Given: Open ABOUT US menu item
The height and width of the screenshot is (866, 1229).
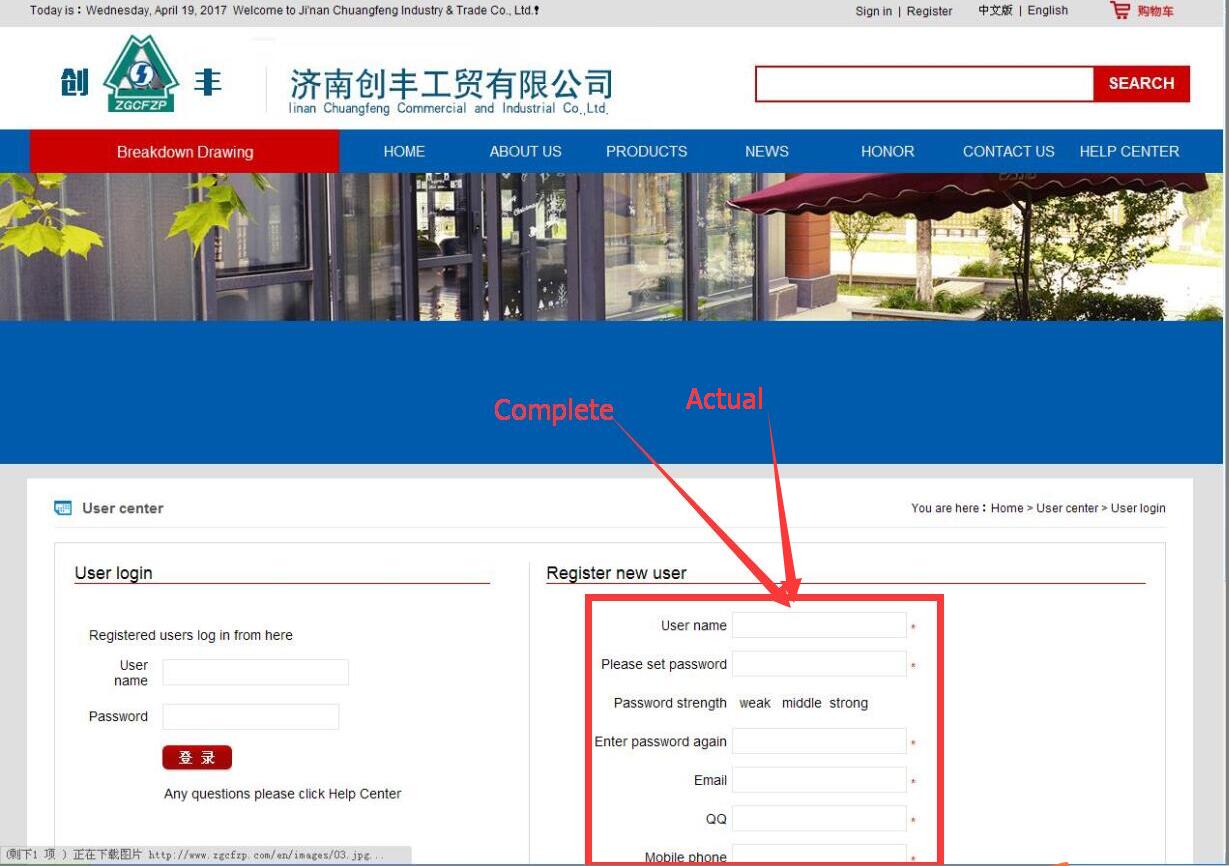Looking at the screenshot, I should (525, 152).
